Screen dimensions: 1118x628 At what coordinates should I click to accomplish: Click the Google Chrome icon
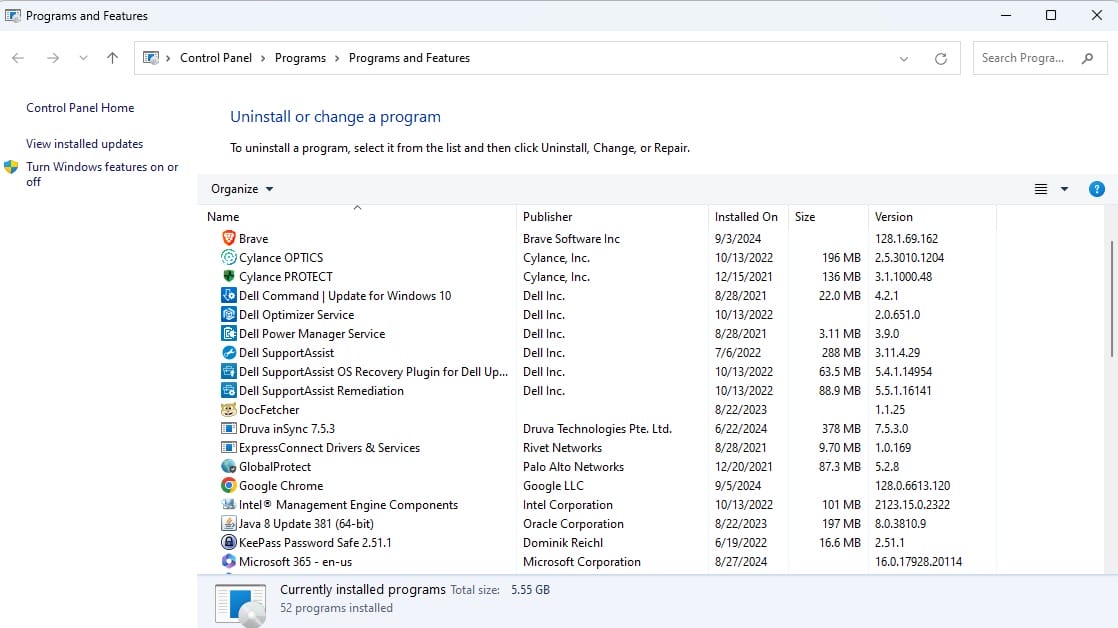[x=231, y=485]
